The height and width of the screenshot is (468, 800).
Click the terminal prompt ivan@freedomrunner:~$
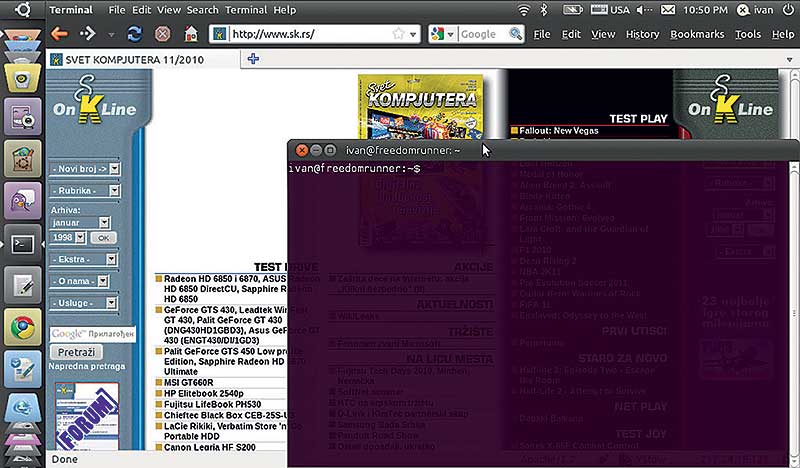354,168
